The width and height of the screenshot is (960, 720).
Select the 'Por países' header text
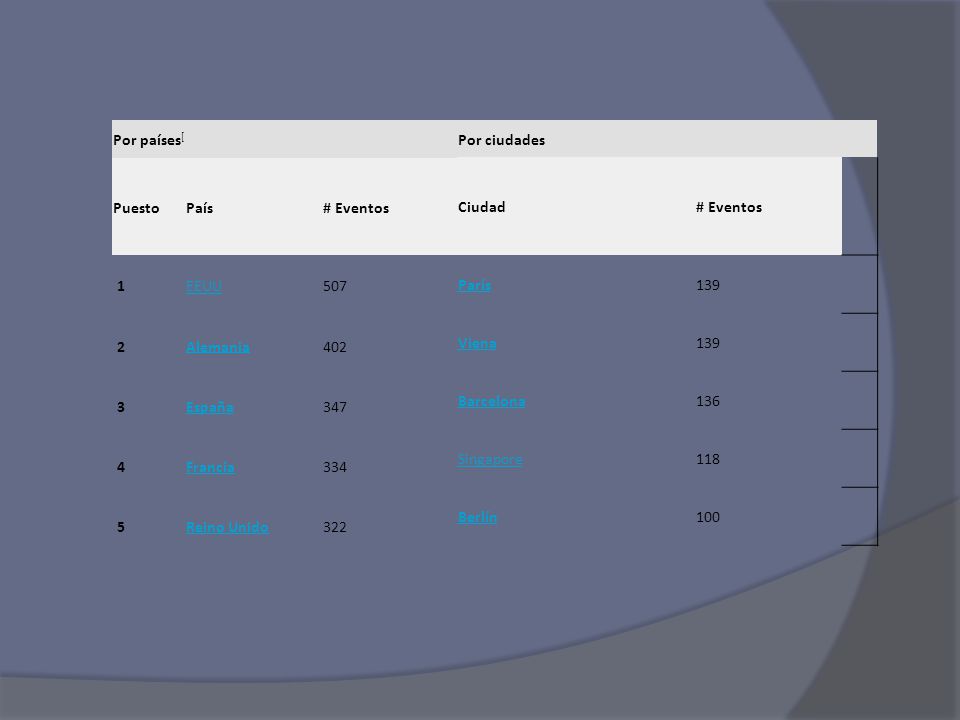coord(147,140)
